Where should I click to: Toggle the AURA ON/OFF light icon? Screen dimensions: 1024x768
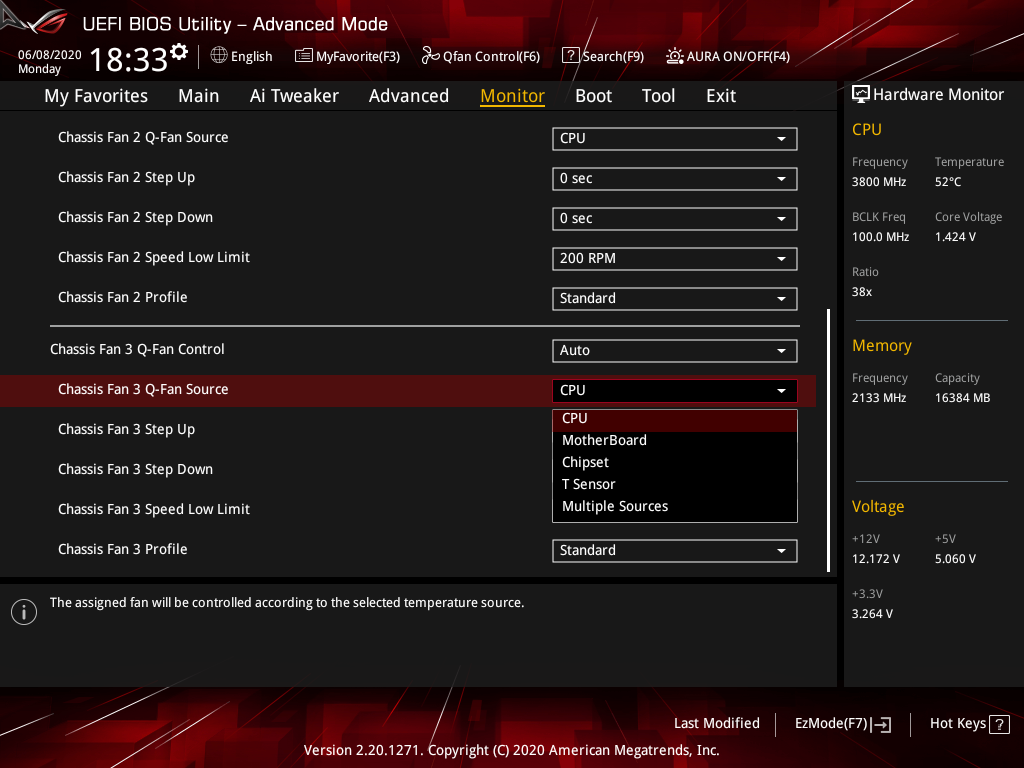[x=675, y=56]
